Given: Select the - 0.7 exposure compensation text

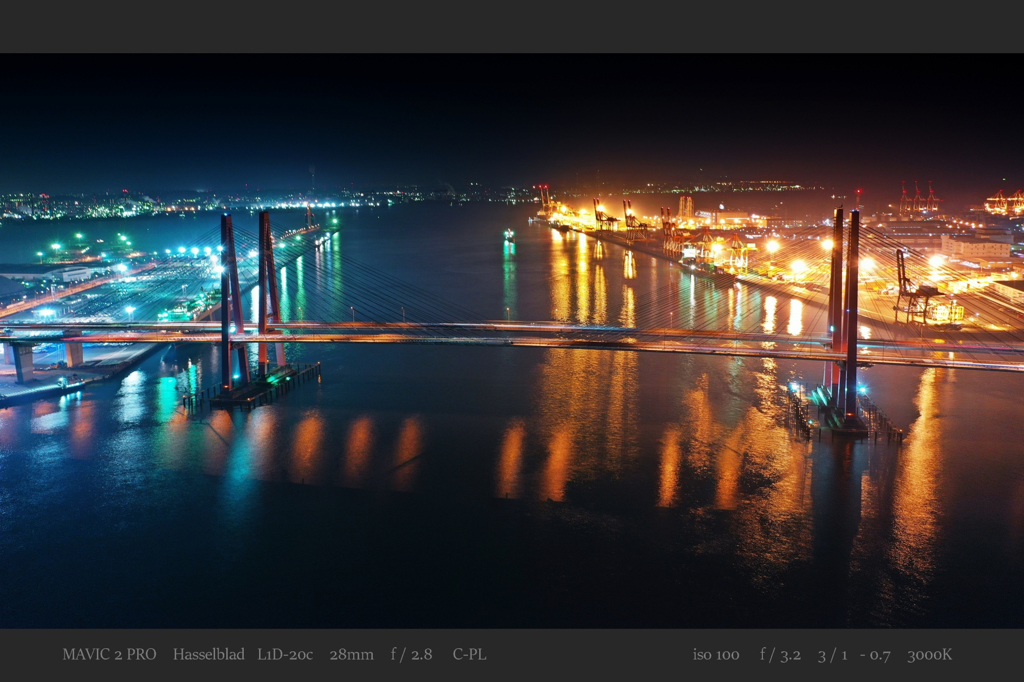Looking at the screenshot, I should (875, 654).
